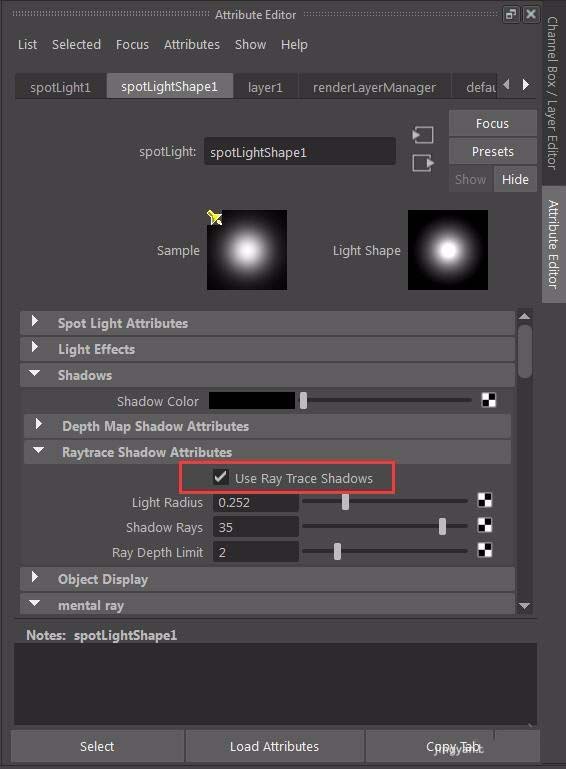
Task: Click the yellow pin on Sample swatch
Action: (214, 217)
